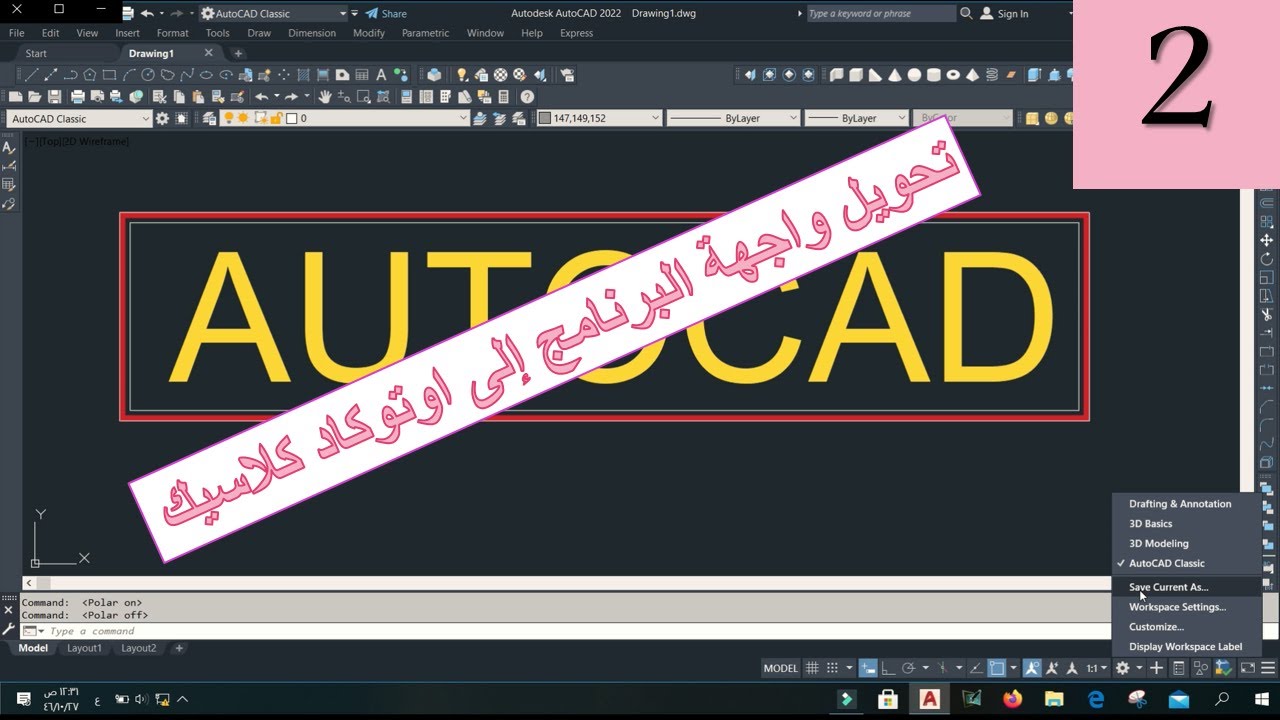Image resolution: width=1280 pixels, height=720 pixels.
Task: Select the Multiline Text 'A' tool
Action: click(x=381, y=75)
